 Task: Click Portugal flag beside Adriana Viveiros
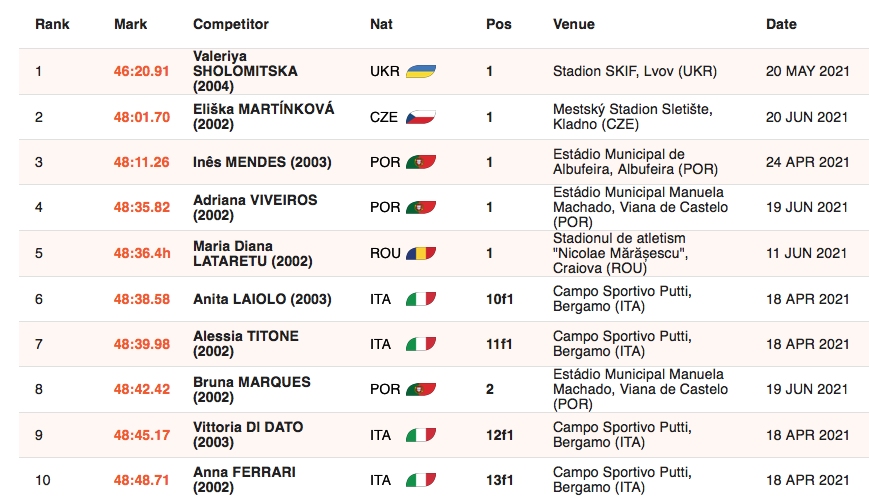click(x=421, y=207)
